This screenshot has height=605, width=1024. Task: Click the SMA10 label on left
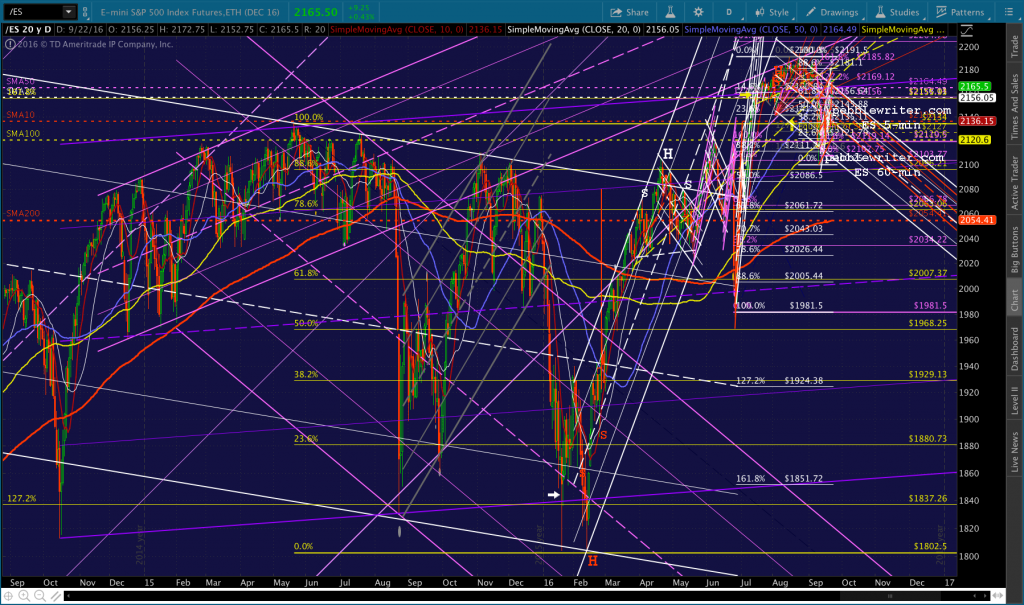point(20,115)
